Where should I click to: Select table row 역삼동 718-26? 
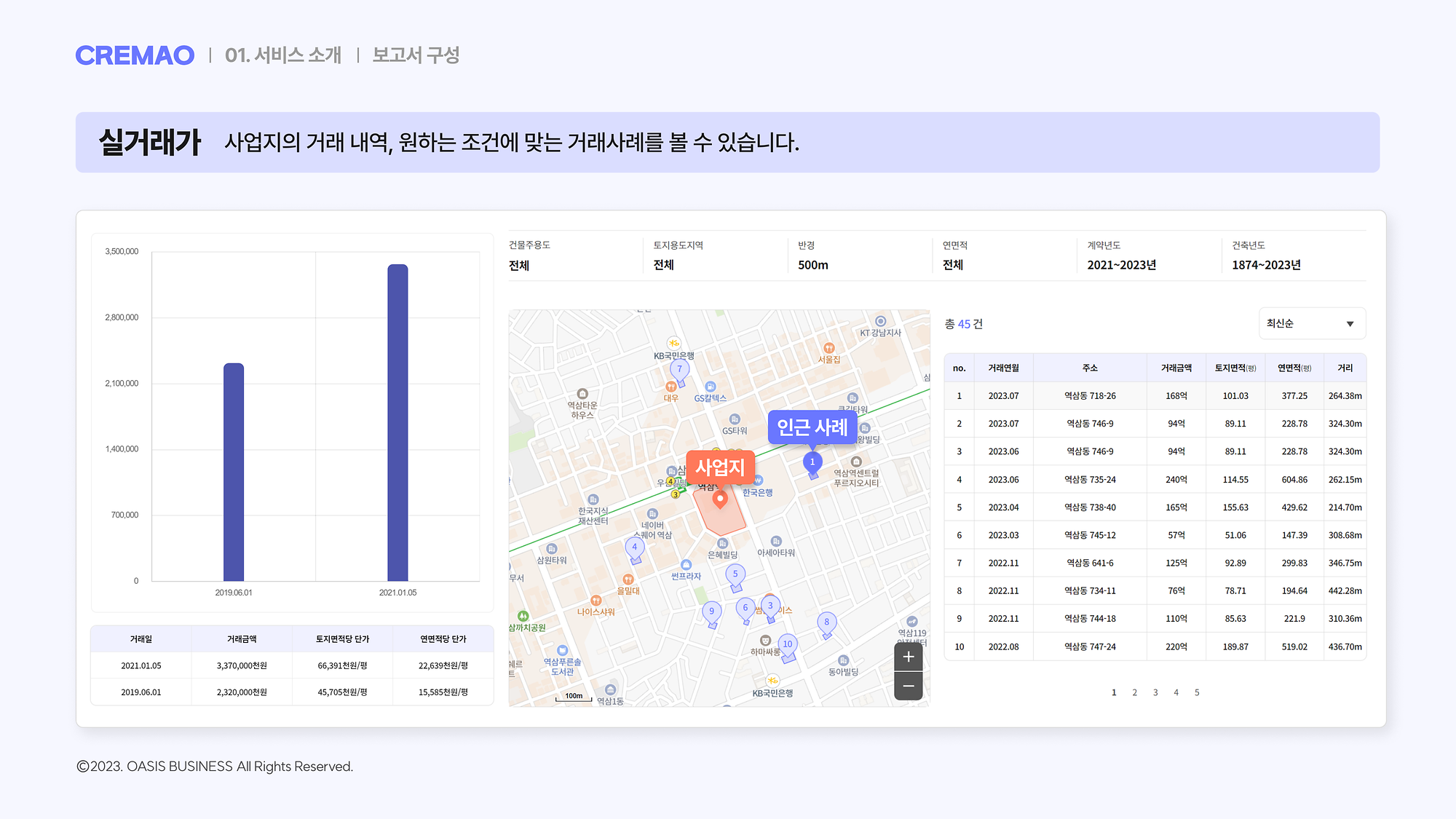point(1089,396)
